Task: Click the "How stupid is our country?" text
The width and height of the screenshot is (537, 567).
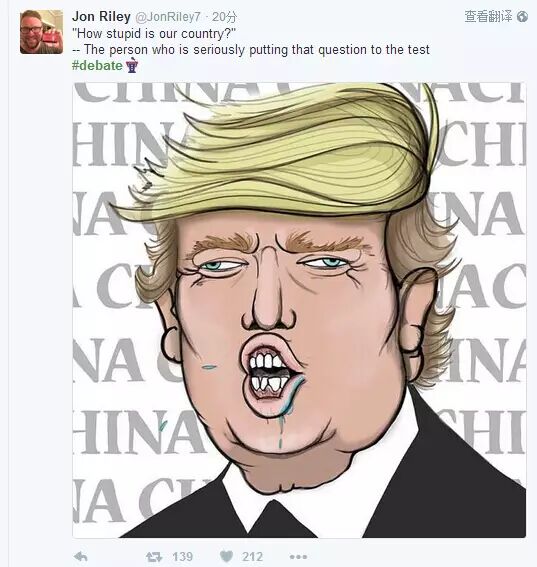Action: point(154,34)
